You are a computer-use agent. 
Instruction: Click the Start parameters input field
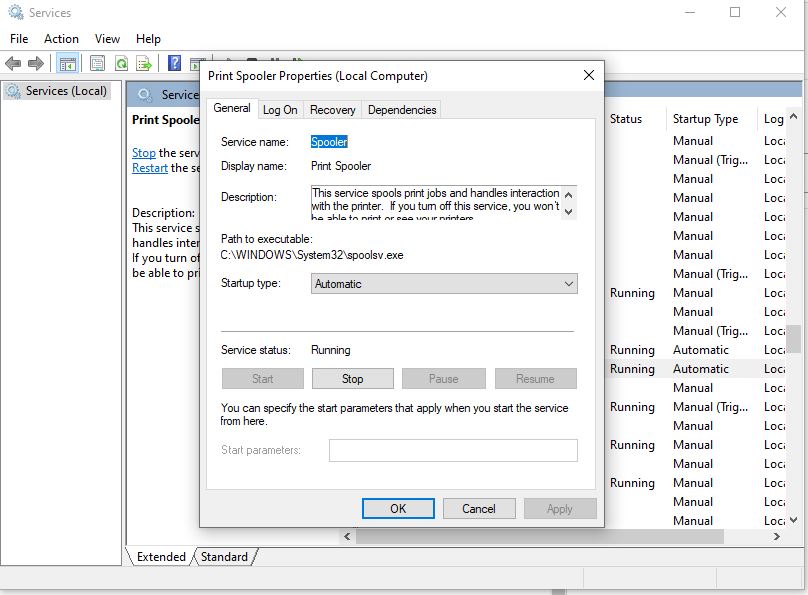(x=453, y=450)
